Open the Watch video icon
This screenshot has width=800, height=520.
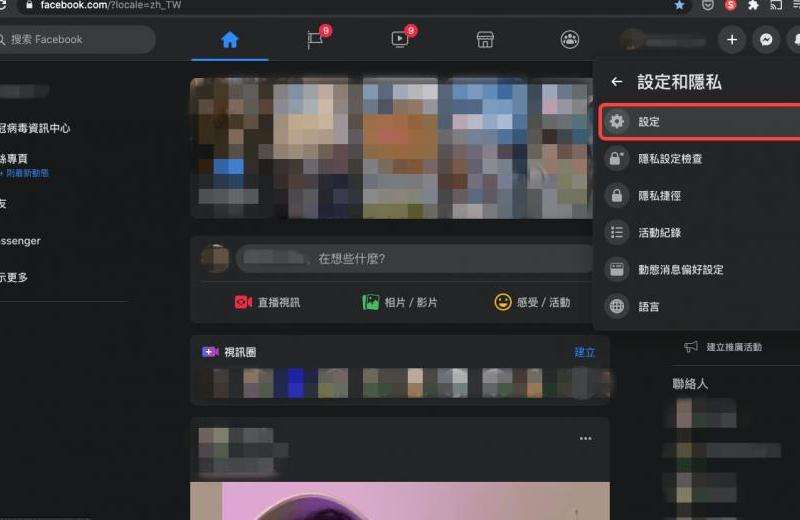tap(400, 40)
